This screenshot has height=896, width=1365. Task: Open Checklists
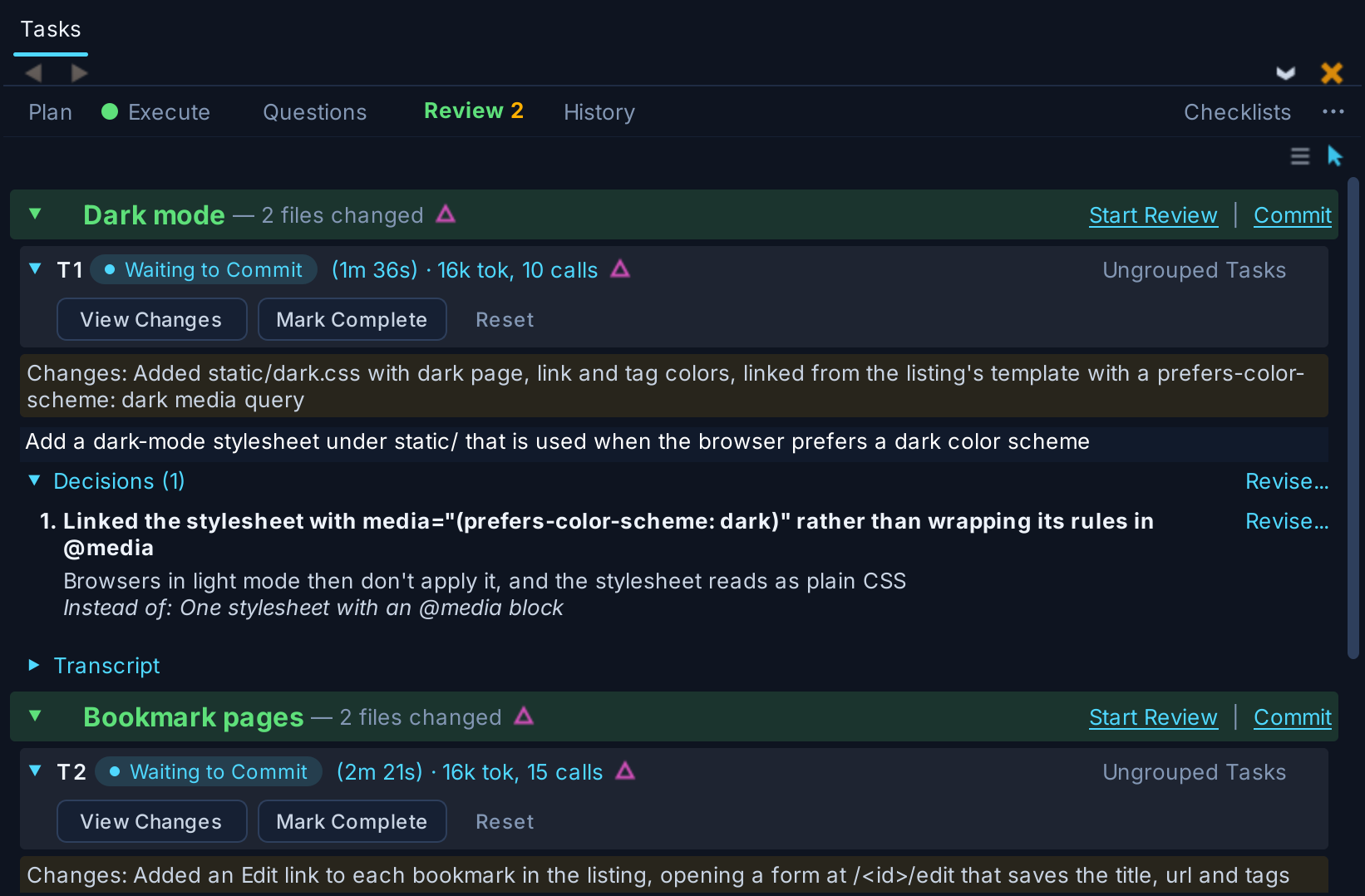click(1238, 112)
